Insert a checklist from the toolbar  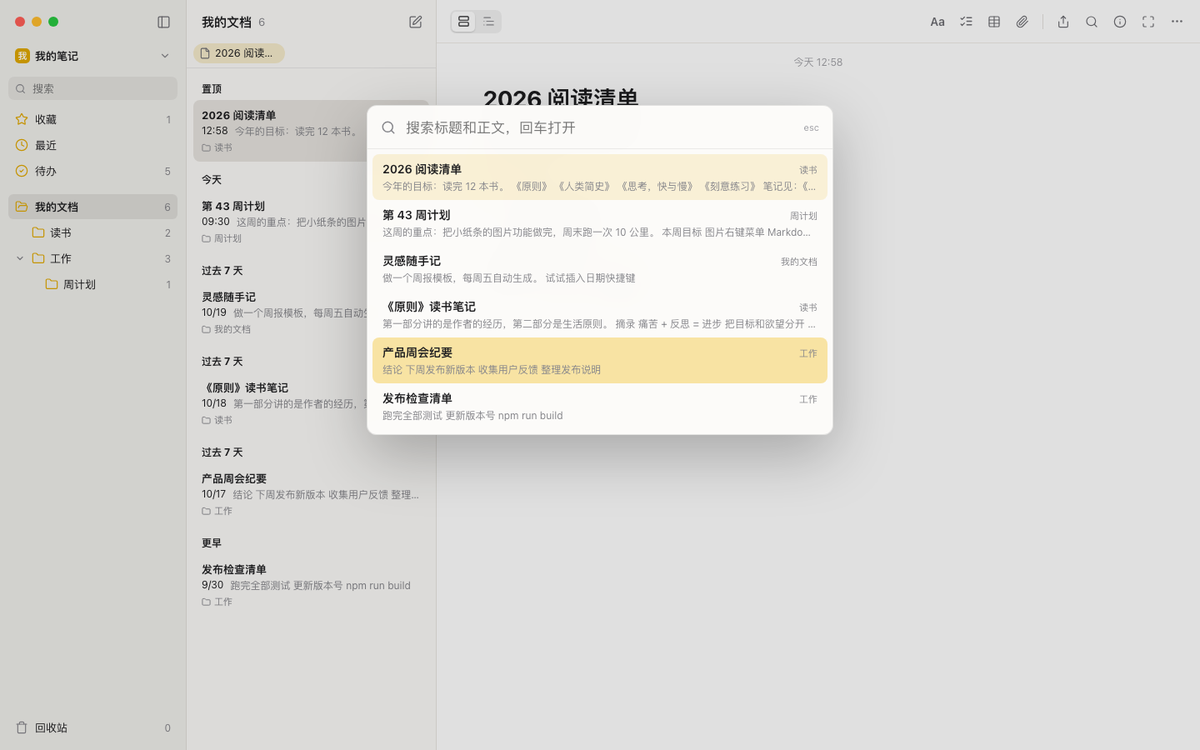(x=966, y=22)
